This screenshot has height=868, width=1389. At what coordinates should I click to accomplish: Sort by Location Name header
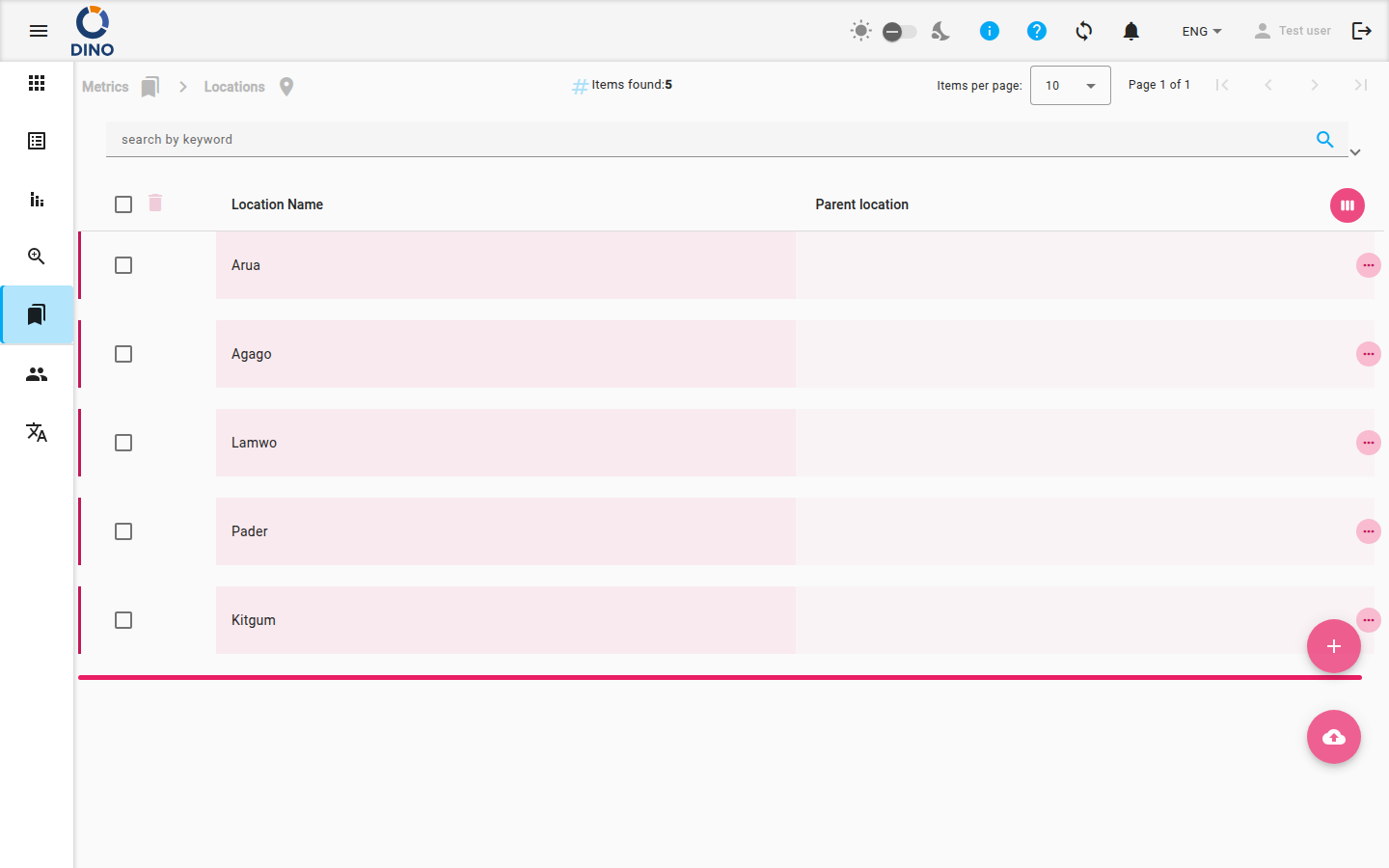click(277, 204)
